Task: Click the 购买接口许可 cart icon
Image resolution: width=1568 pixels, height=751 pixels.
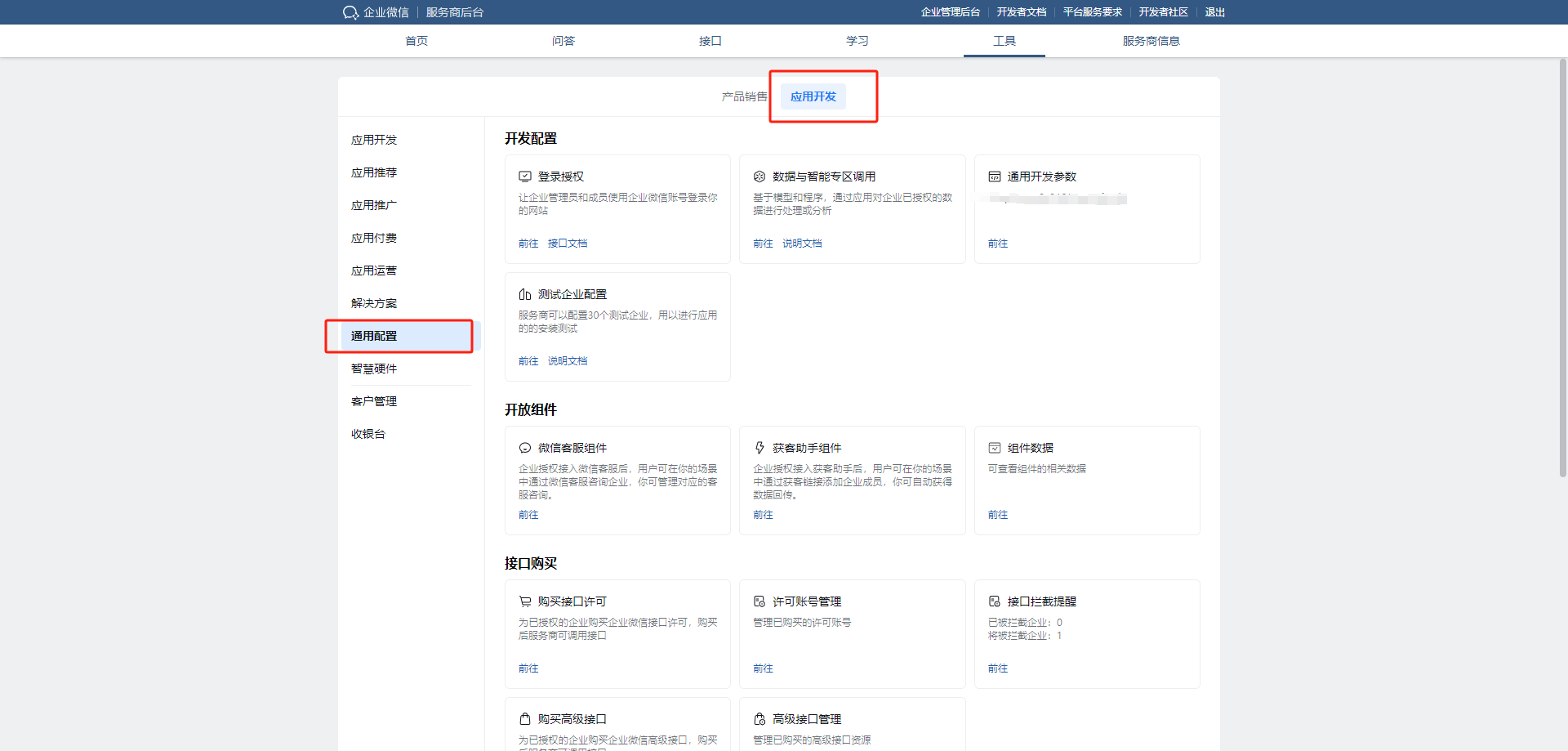Action: 525,601
